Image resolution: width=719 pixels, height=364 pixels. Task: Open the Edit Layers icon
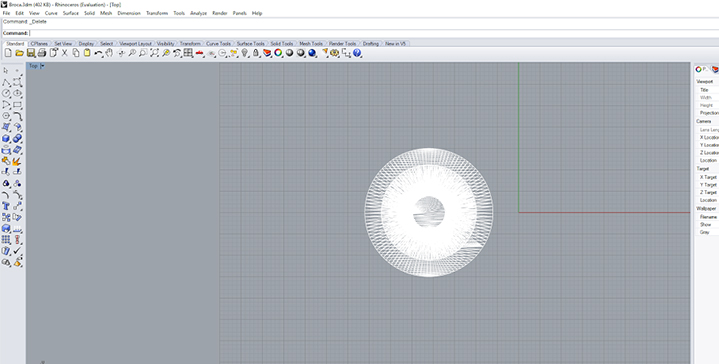click(x=267, y=53)
